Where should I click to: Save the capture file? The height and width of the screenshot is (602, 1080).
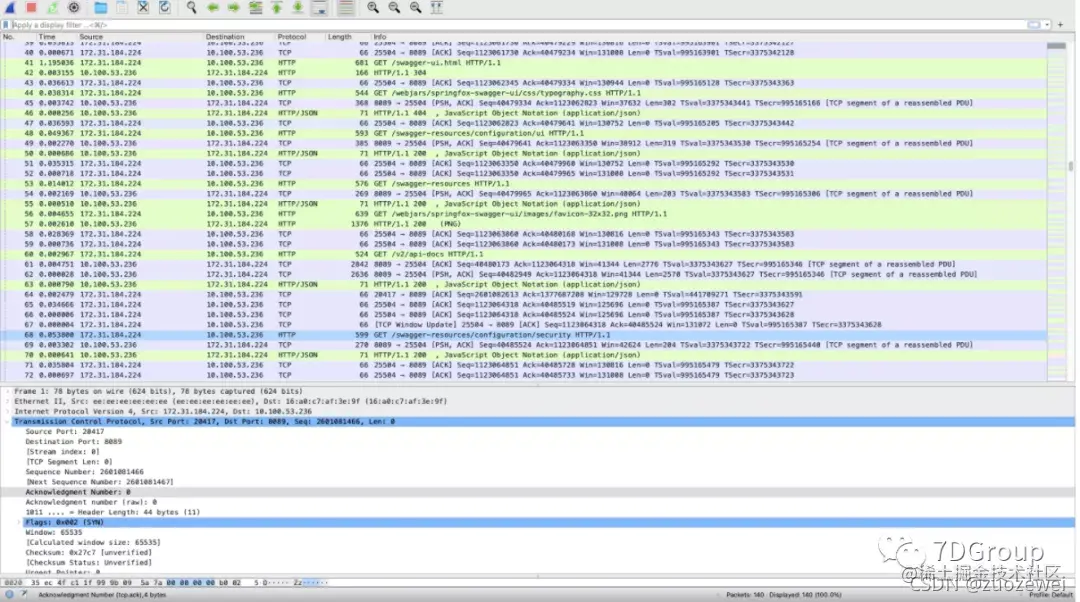(122, 8)
